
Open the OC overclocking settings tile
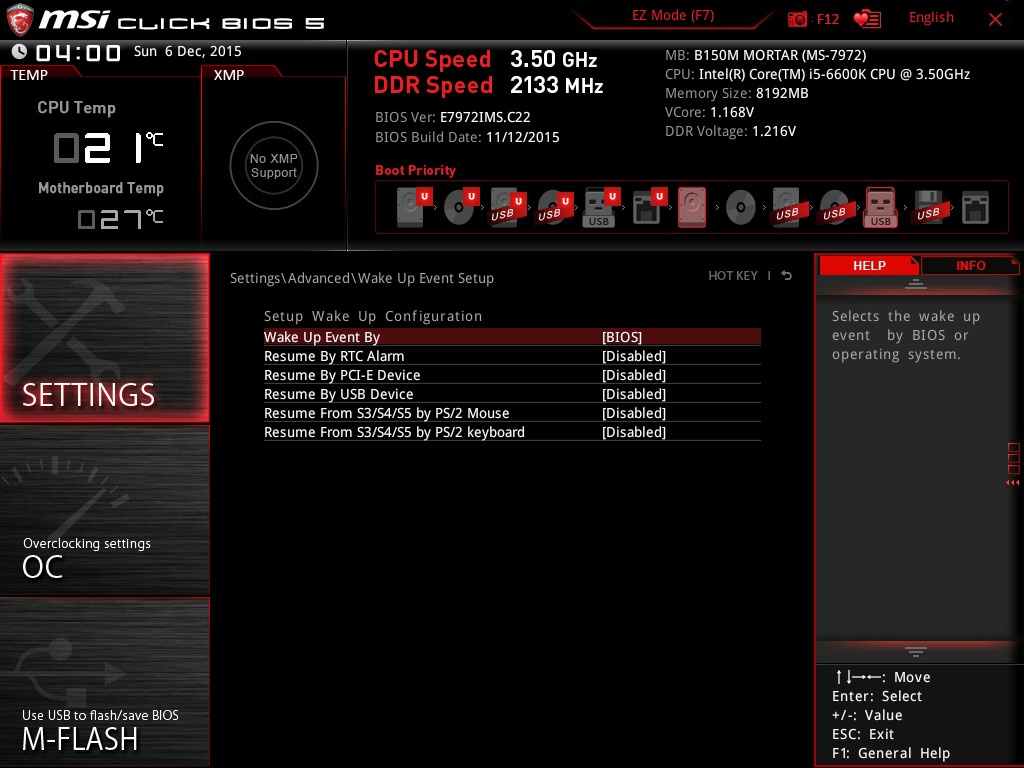[104, 511]
